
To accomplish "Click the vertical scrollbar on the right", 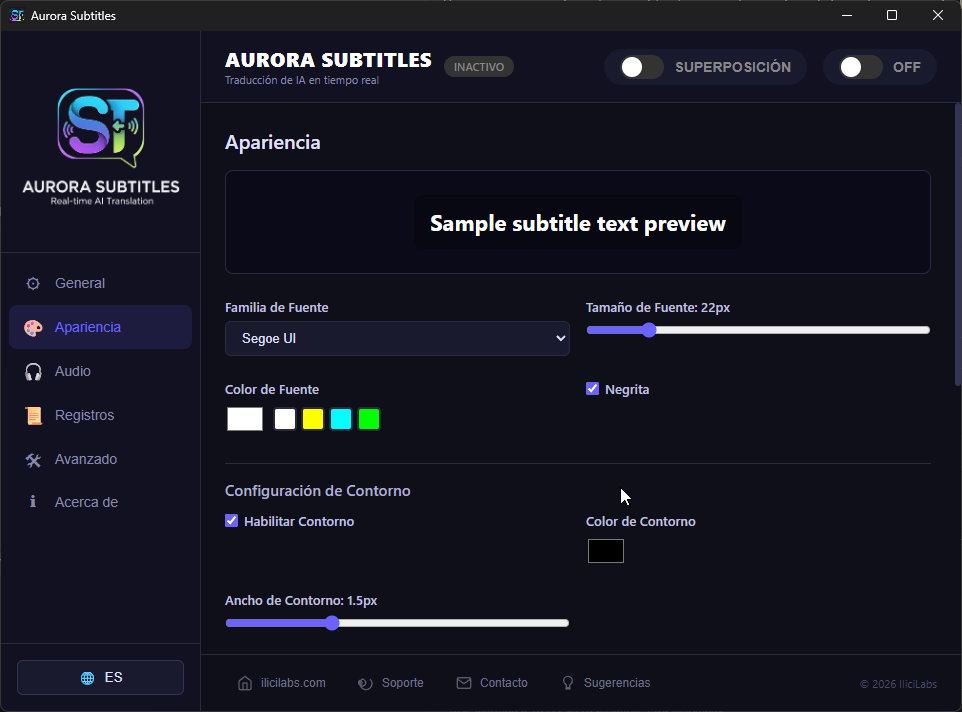I will 958,245.
